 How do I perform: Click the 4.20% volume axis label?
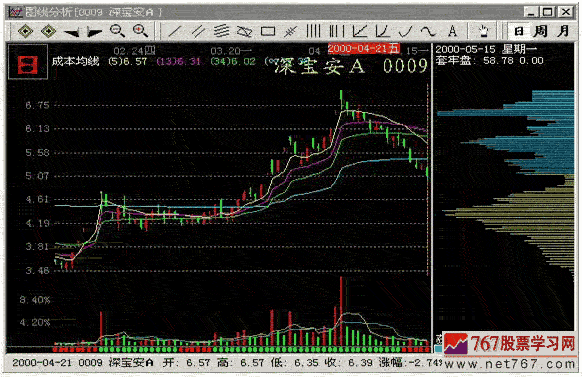pos(35,322)
